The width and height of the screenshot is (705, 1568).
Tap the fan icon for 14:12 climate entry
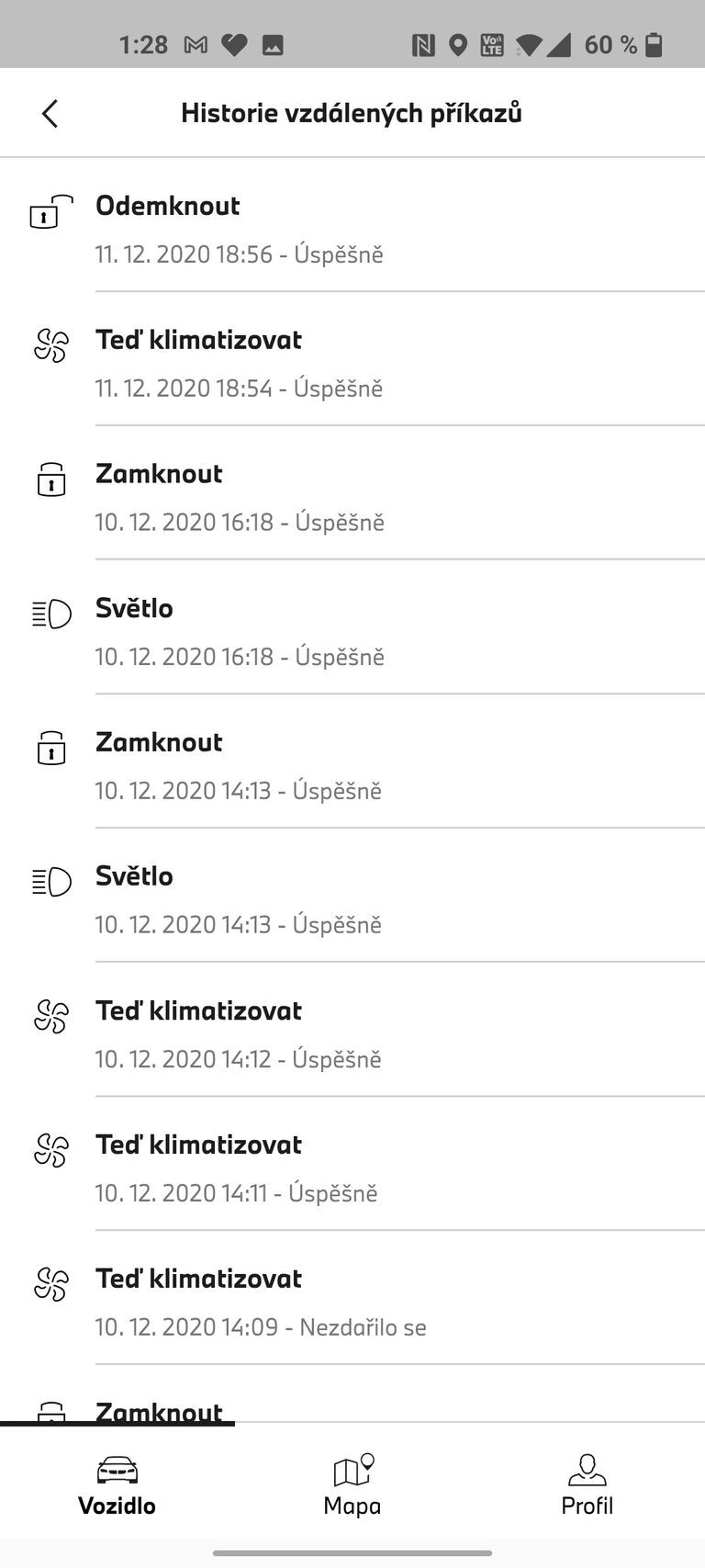[51, 1017]
